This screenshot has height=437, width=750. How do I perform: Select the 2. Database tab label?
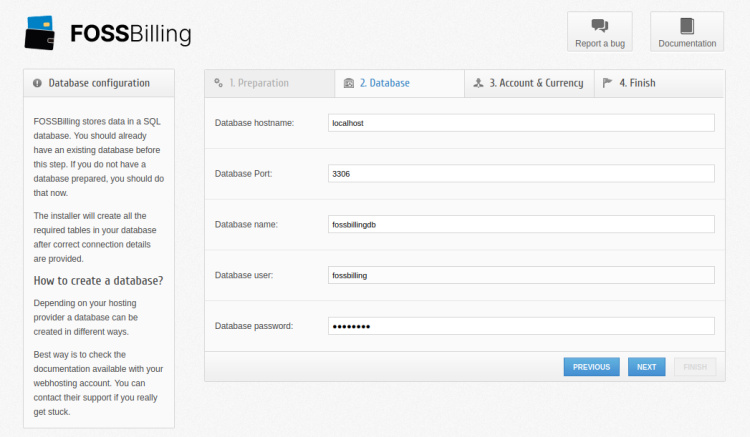point(384,83)
